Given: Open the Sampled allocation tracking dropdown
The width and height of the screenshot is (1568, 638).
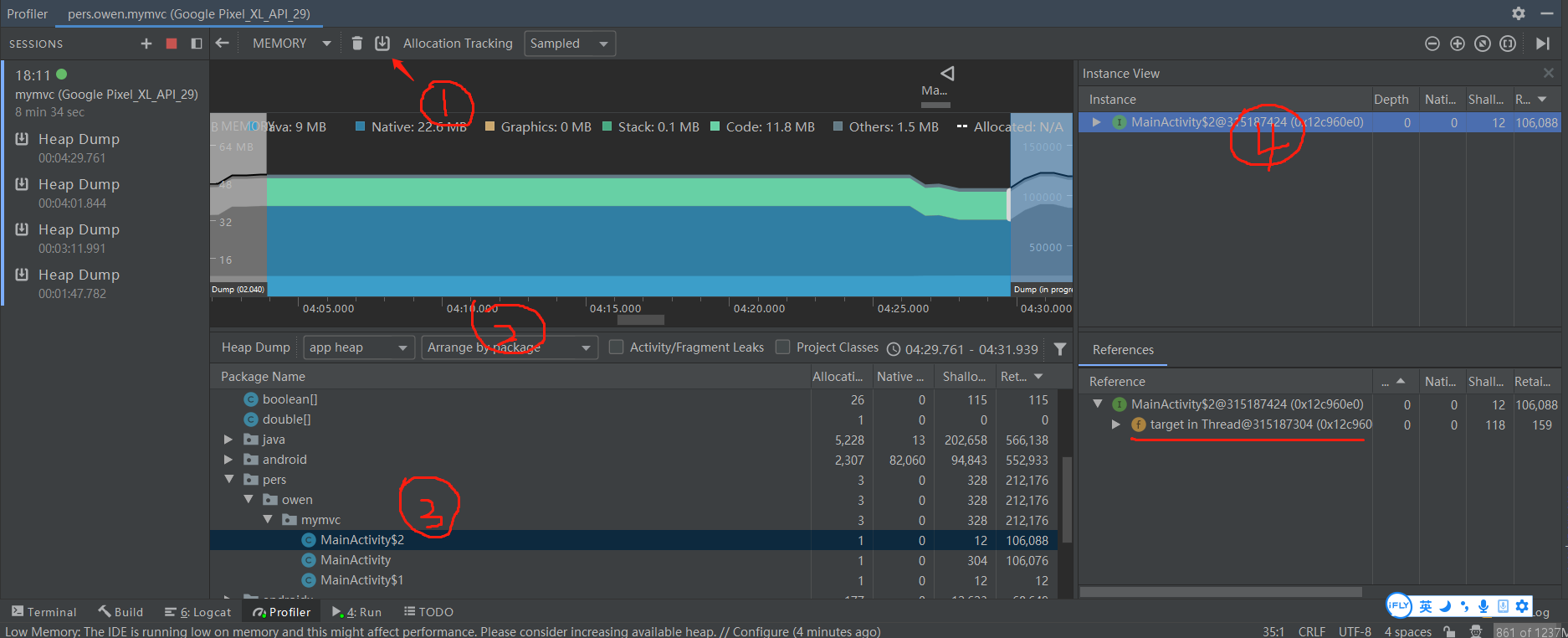Looking at the screenshot, I should (570, 44).
